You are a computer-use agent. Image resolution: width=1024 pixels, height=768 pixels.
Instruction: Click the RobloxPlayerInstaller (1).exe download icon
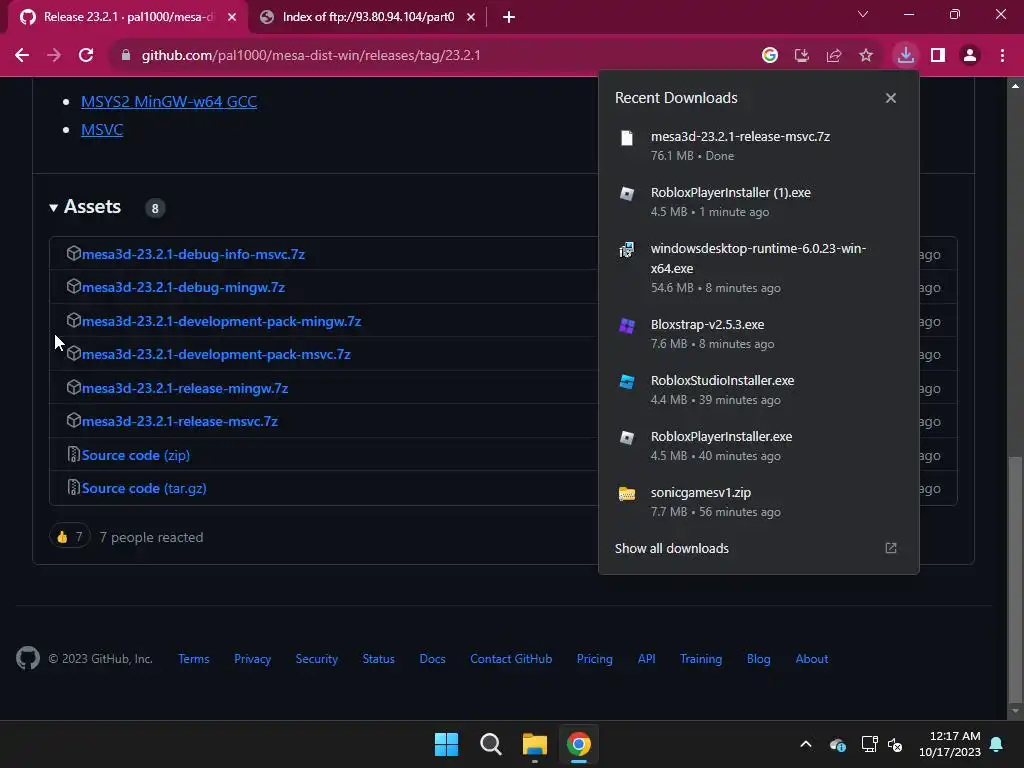pos(627,194)
